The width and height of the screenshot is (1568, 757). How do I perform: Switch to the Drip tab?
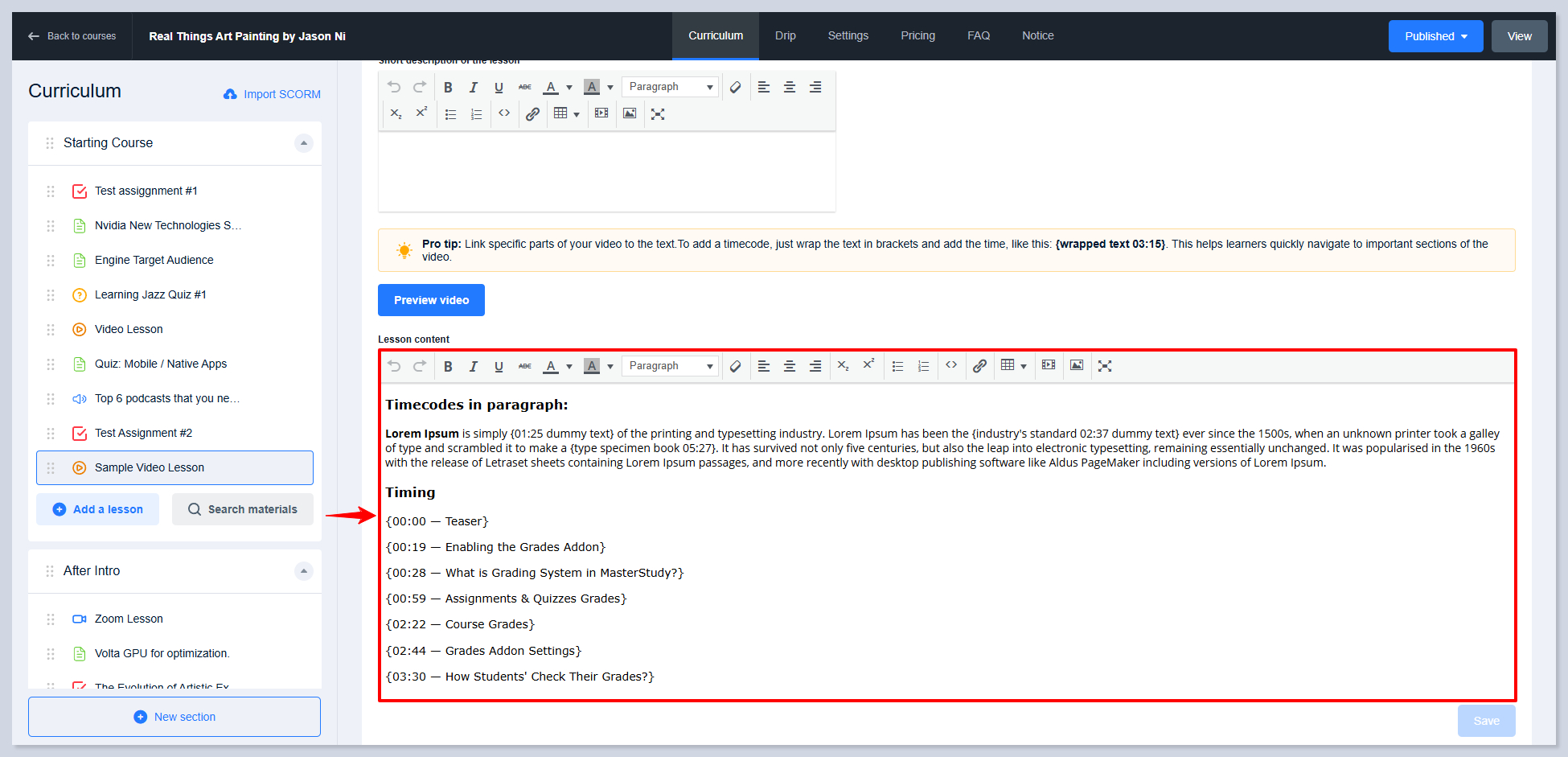click(x=786, y=36)
